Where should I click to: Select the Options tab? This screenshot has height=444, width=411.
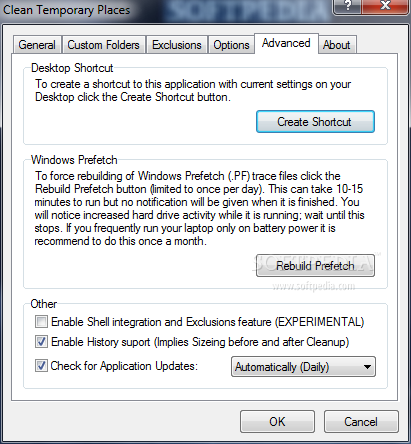[231, 45]
